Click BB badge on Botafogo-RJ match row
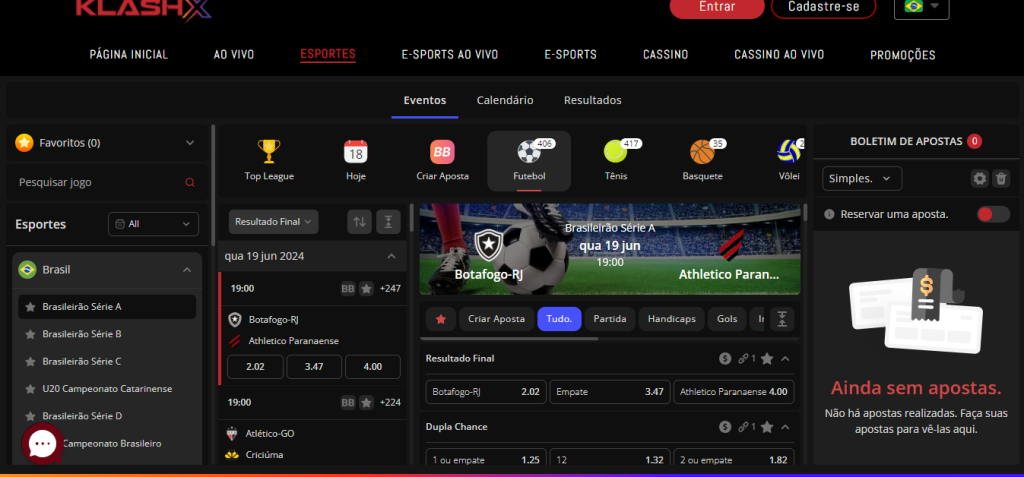The image size is (1024, 477). (348, 288)
